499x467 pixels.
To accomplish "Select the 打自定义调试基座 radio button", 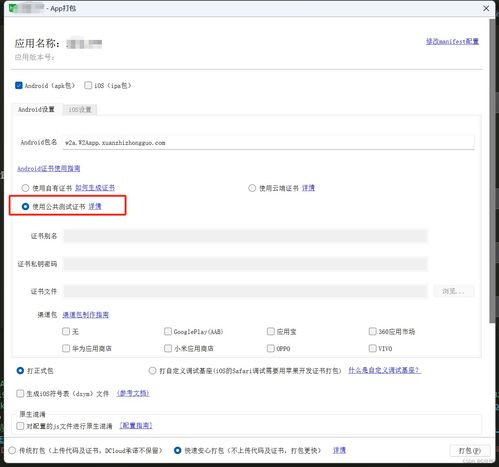I will coord(152,371).
